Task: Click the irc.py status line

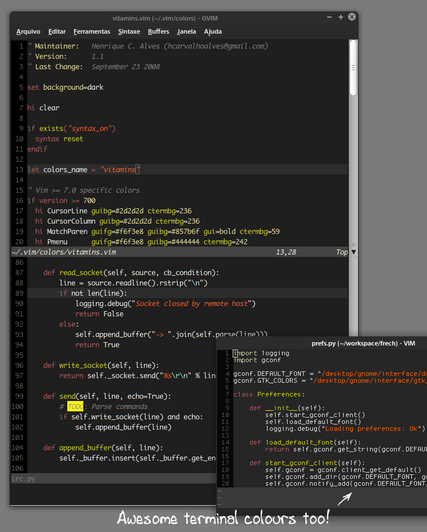Action: point(113,479)
